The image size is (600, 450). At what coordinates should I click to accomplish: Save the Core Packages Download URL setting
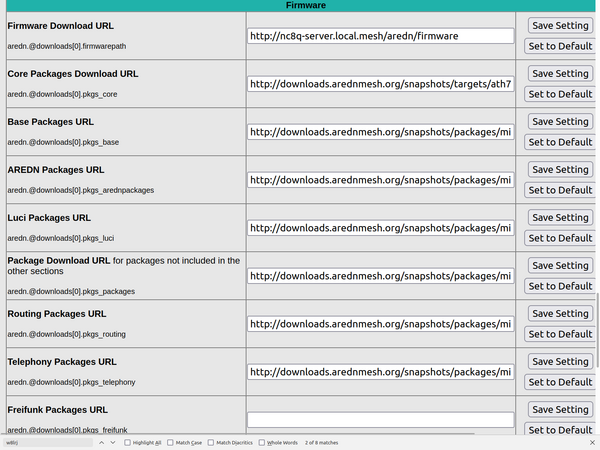(x=560, y=73)
